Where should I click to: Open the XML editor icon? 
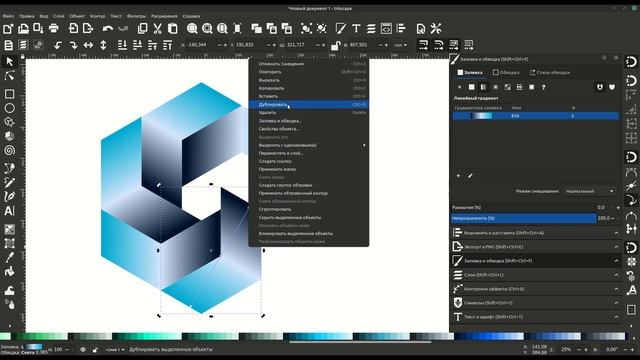coord(386,28)
